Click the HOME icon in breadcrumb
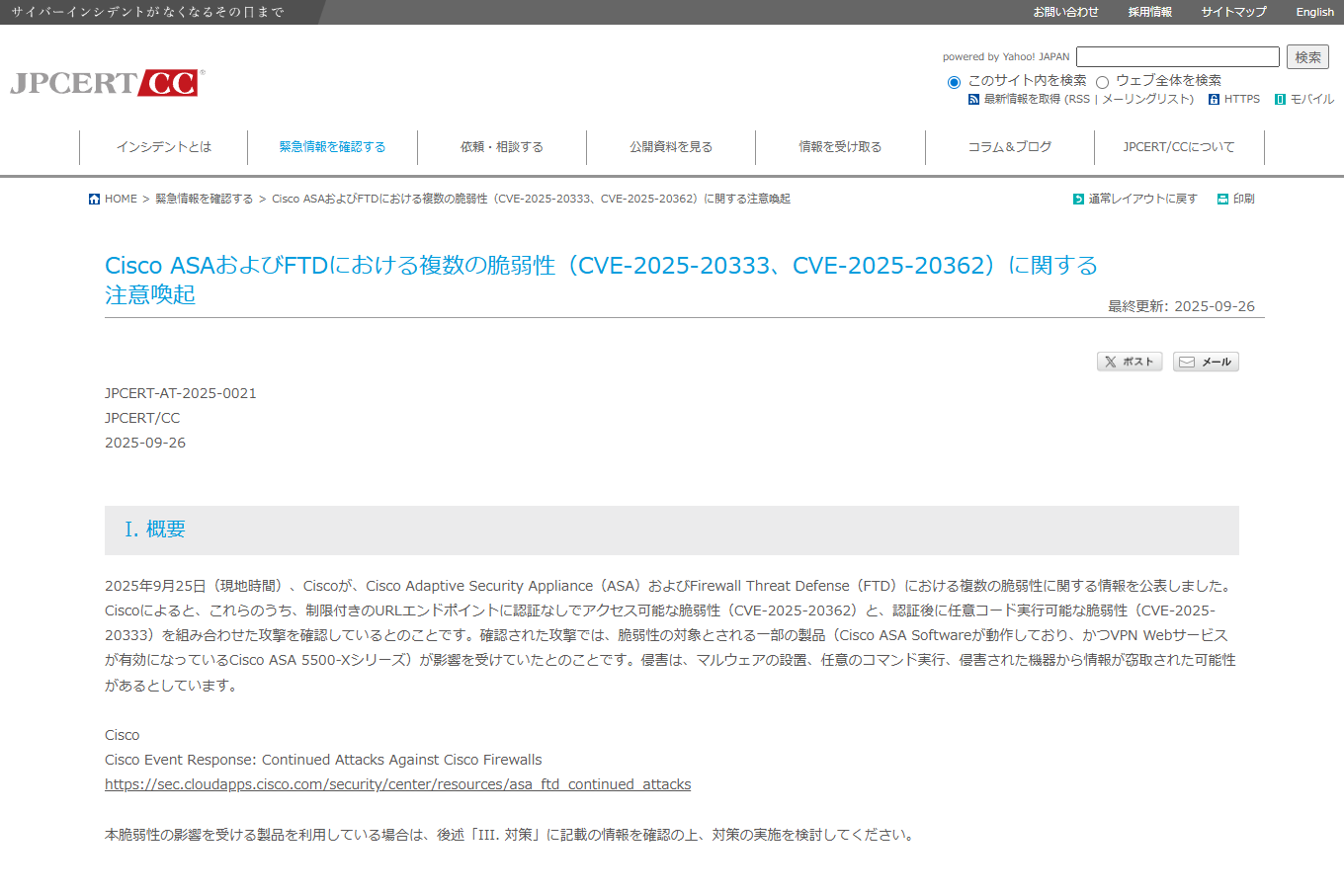 tap(94, 200)
